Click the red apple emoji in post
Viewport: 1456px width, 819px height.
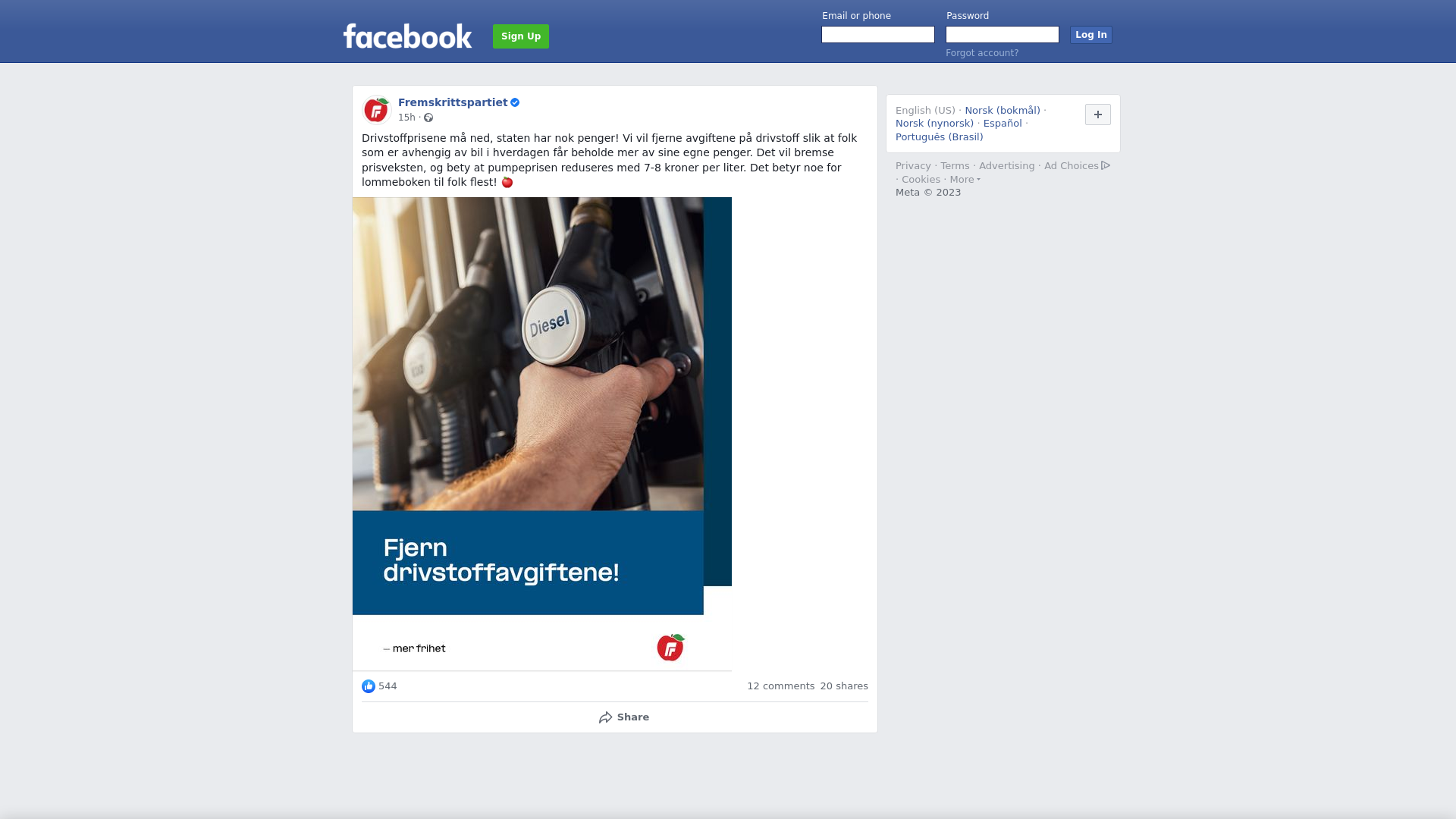click(x=507, y=182)
